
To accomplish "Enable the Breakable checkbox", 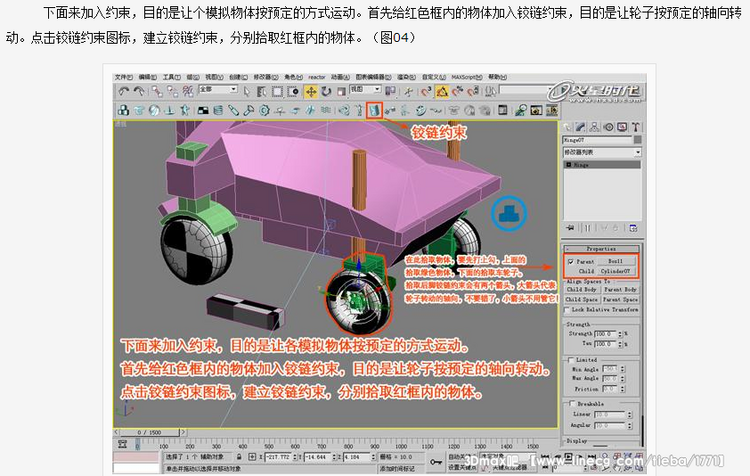I will click(572, 404).
